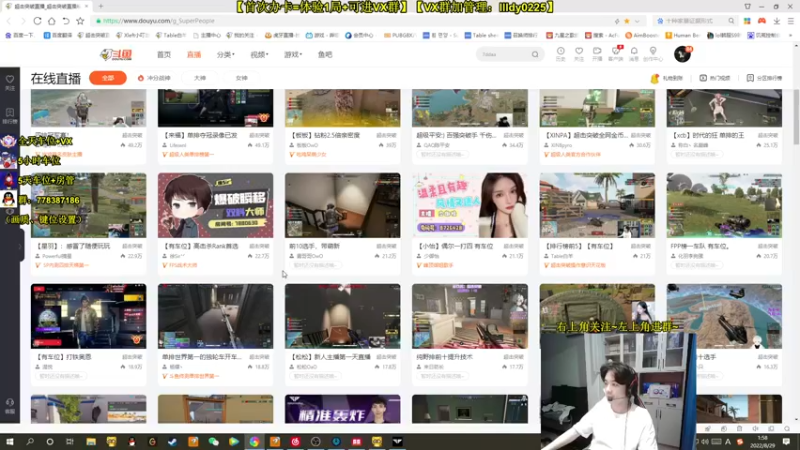800x450 pixels.
Task: Open the 爆破瞬移 cartoon avatar stream thumbnail
Action: (x=215, y=205)
